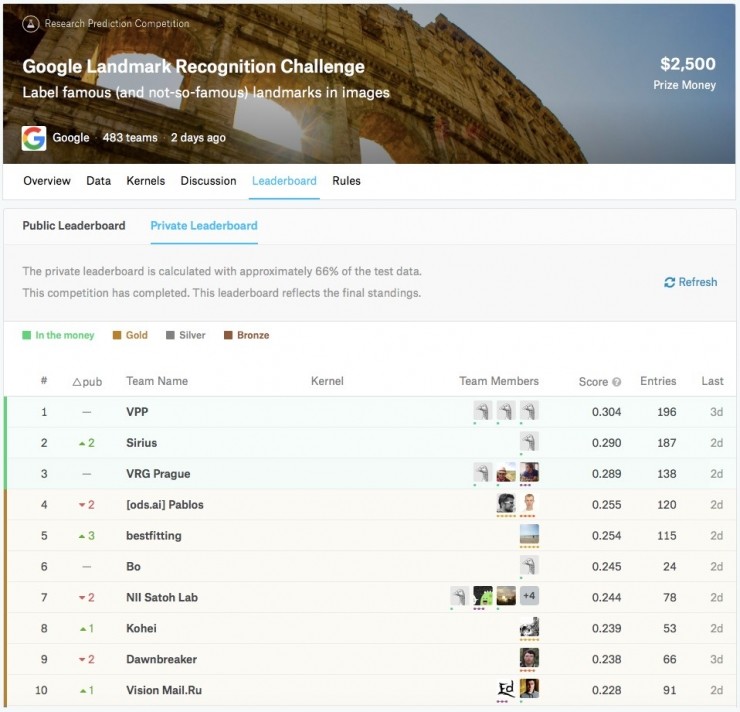Click score 0.245 in Bo row
Image resolution: width=740 pixels, height=712 pixels.
pyautogui.click(x=606, y=566)
